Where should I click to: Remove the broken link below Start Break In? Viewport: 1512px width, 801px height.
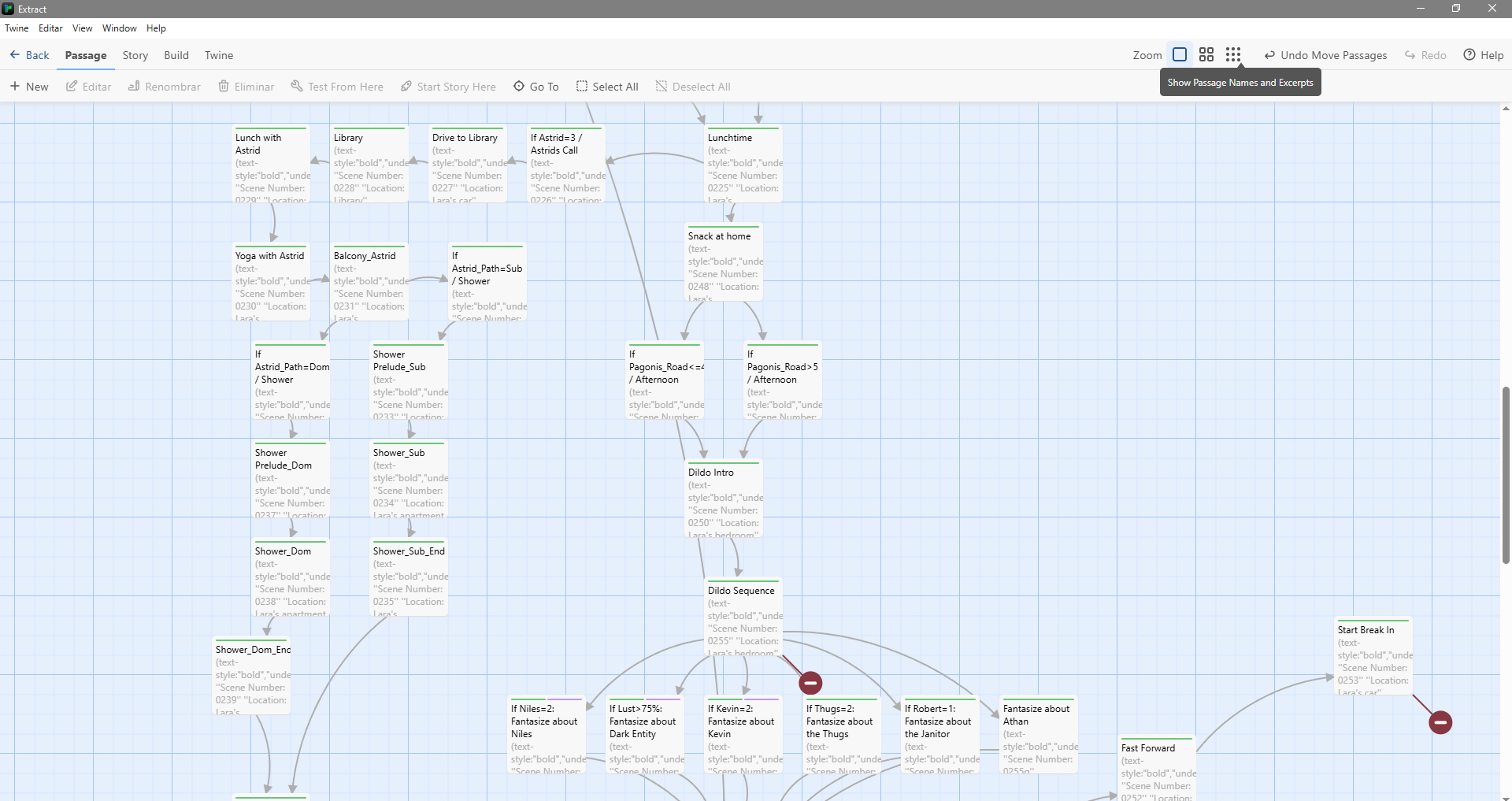[x=1440, y=722]
